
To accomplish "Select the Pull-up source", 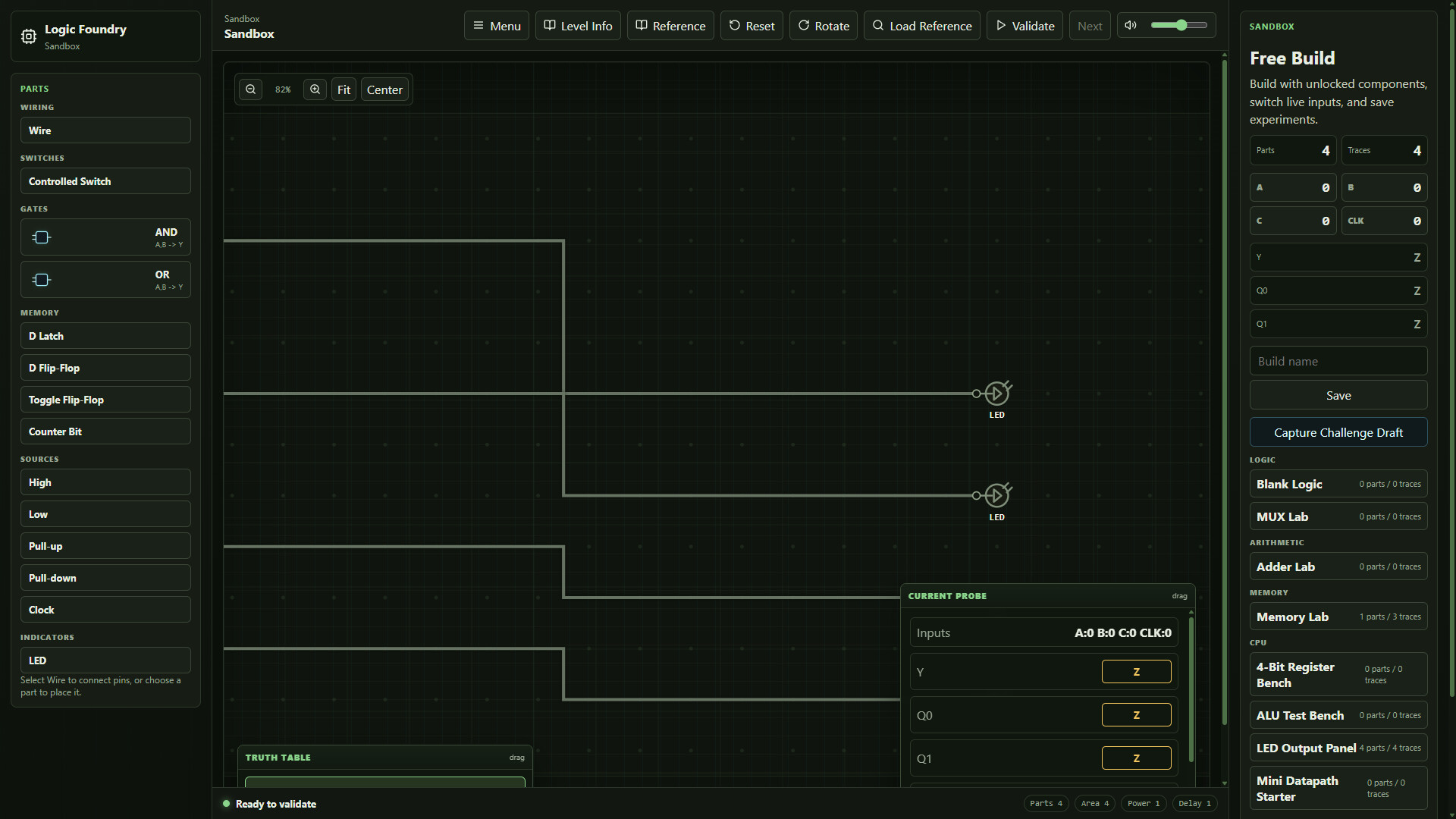I will point(105,546).
